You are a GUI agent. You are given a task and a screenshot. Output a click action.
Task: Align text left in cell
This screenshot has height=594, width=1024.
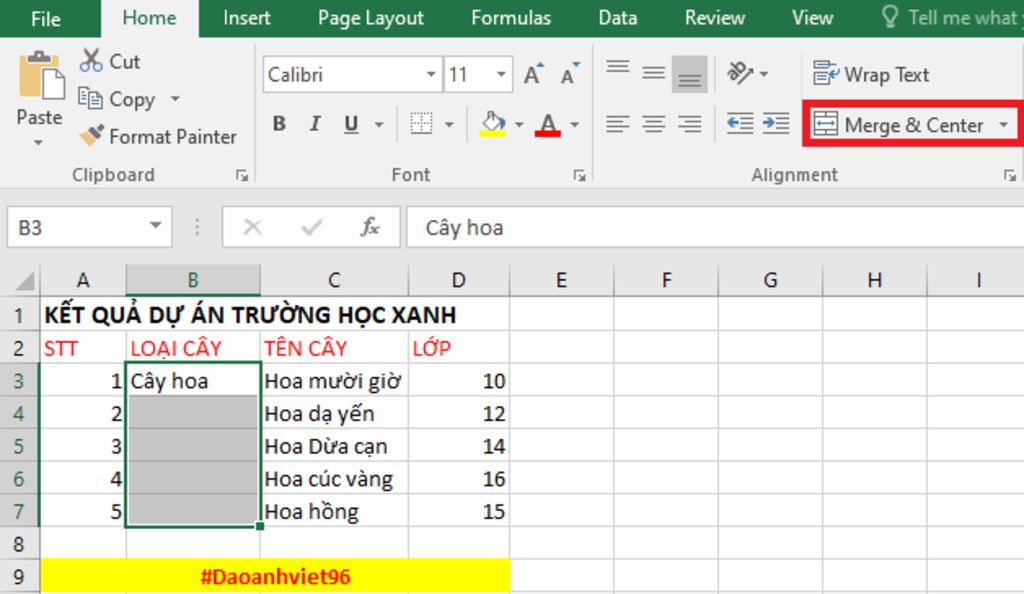618,123
